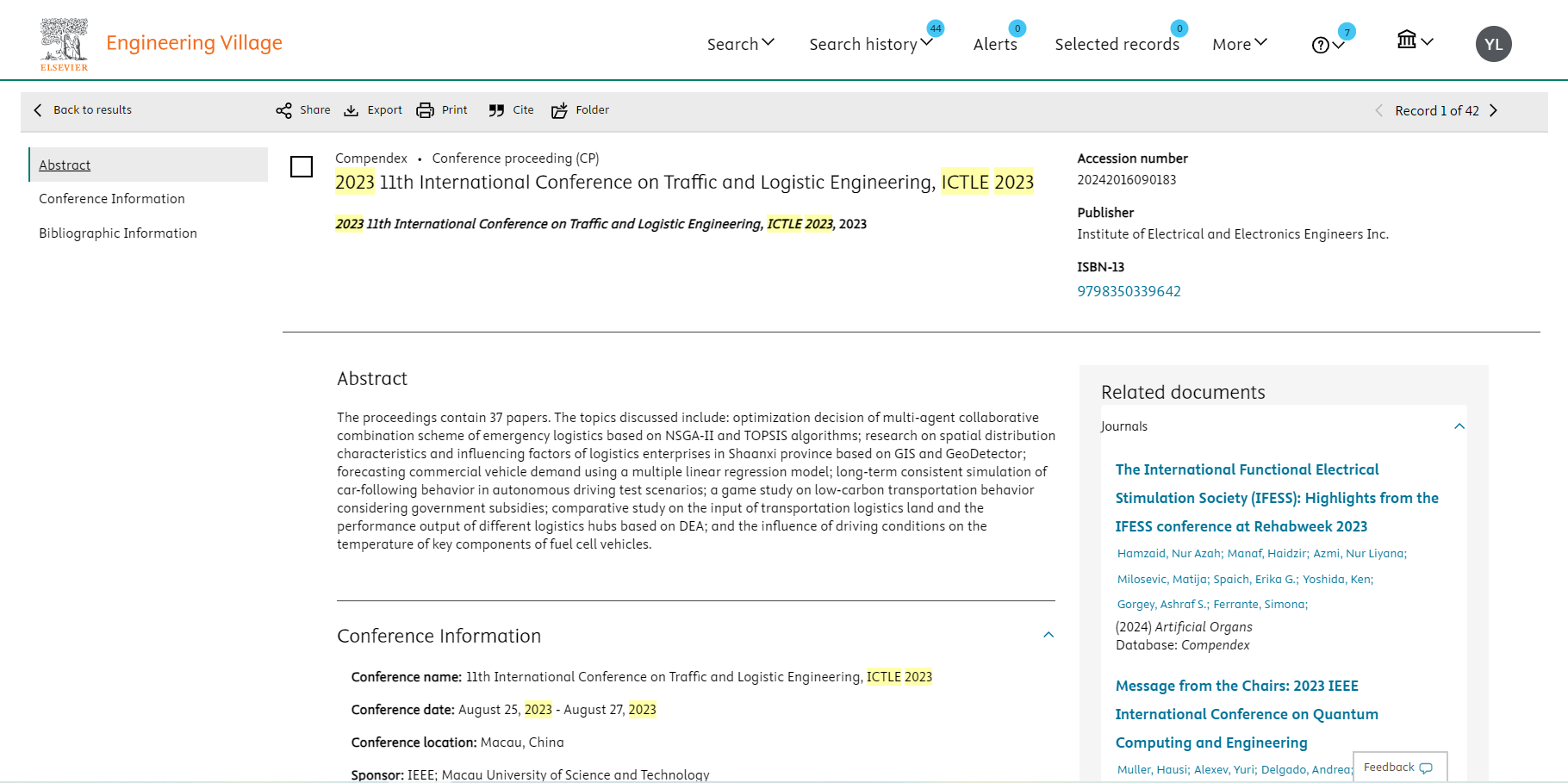Click author Yoshida, Ken
Screen dimensions: 1568x783
[x=1338, y=580]
